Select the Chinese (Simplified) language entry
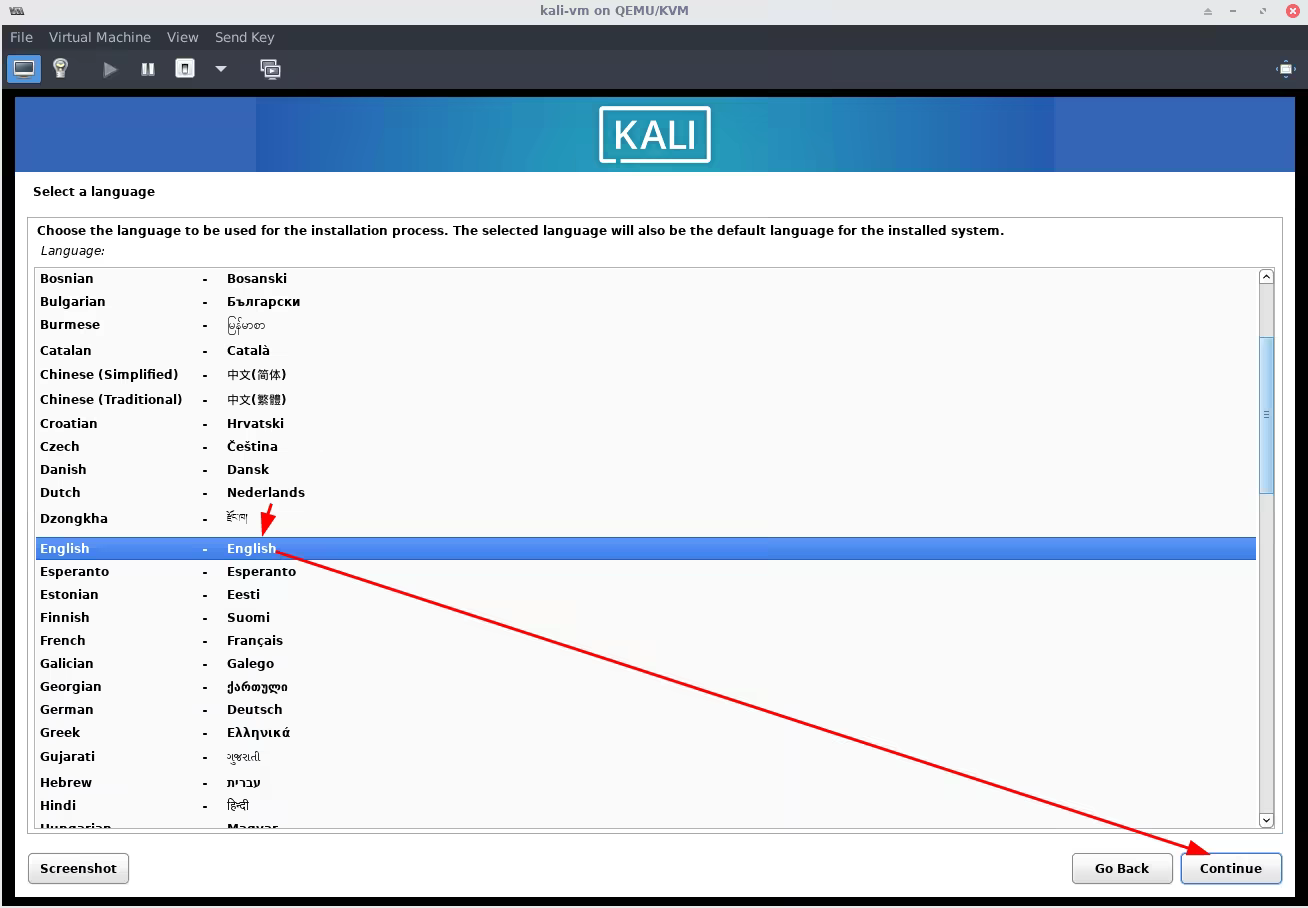Image resolution: width=1308 pixels, height=908 pixels. 110,374
